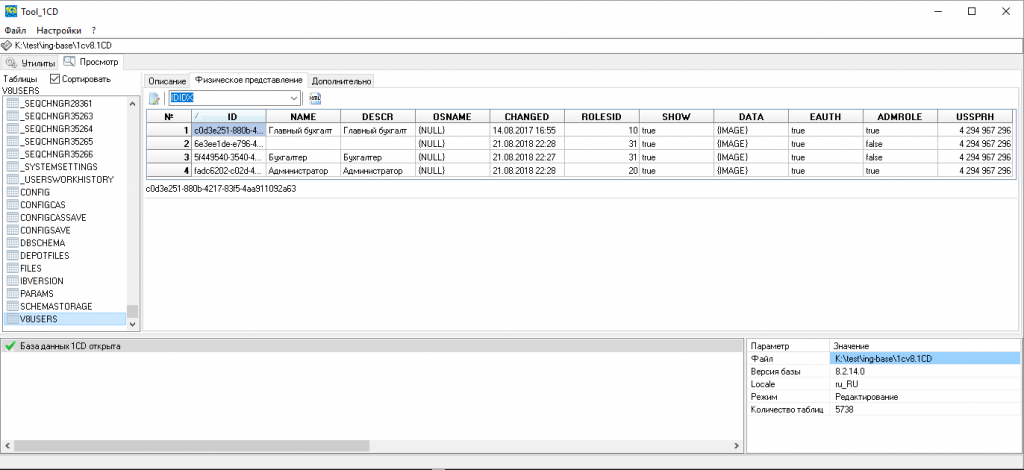This screenshot has height=470, width=1024.
Task: Click the table icon beside DBSCHEMA
Action: click(12, 242)
